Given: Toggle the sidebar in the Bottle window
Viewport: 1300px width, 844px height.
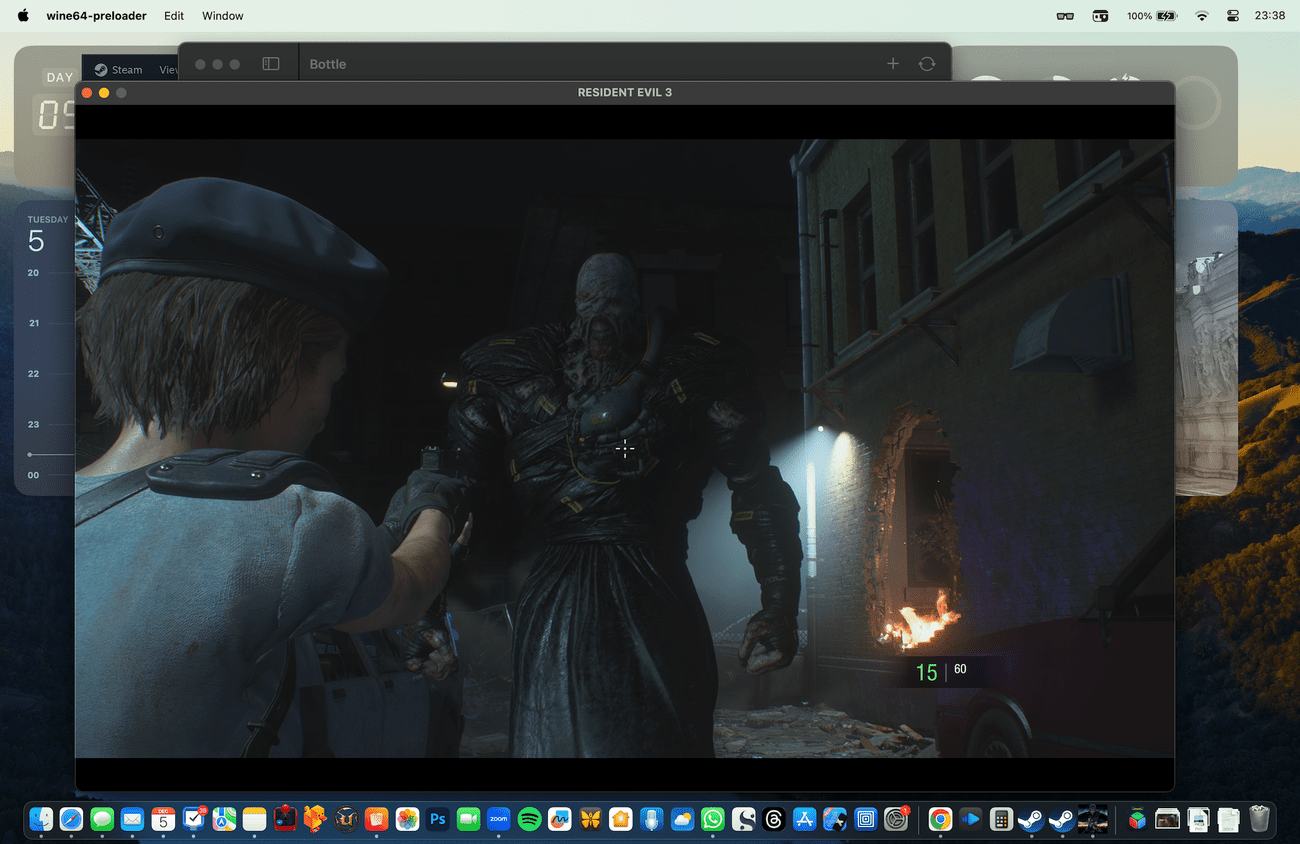Looking at the screenshot, I should pos(271,64).
